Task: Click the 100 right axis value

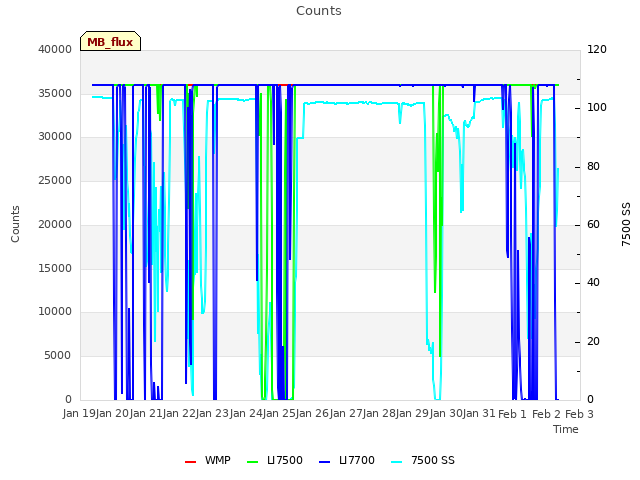Action: 597,108
